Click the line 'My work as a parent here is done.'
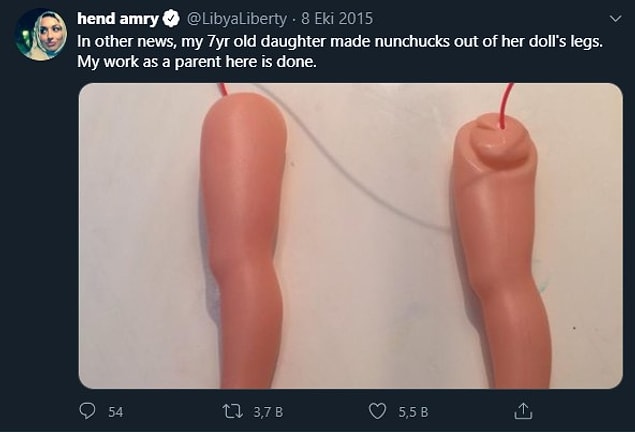The width and height of the screenshot is (635, 432). click(x=197, y=62)
